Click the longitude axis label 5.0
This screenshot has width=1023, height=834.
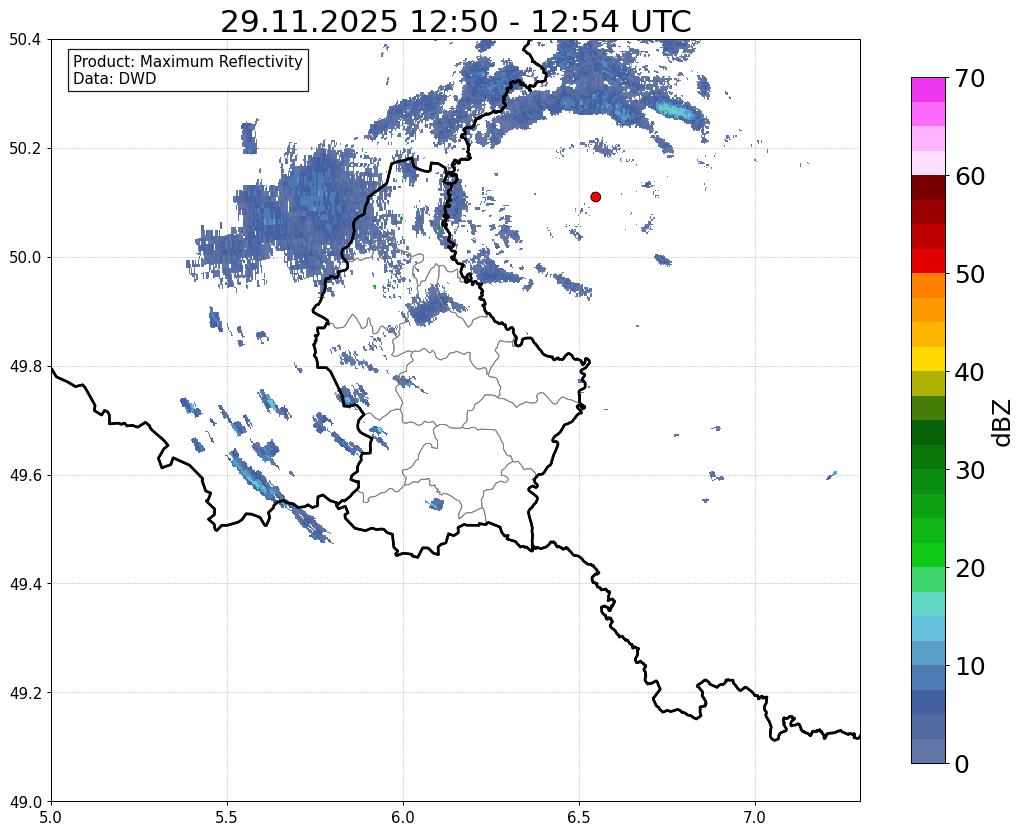(51, 817)
